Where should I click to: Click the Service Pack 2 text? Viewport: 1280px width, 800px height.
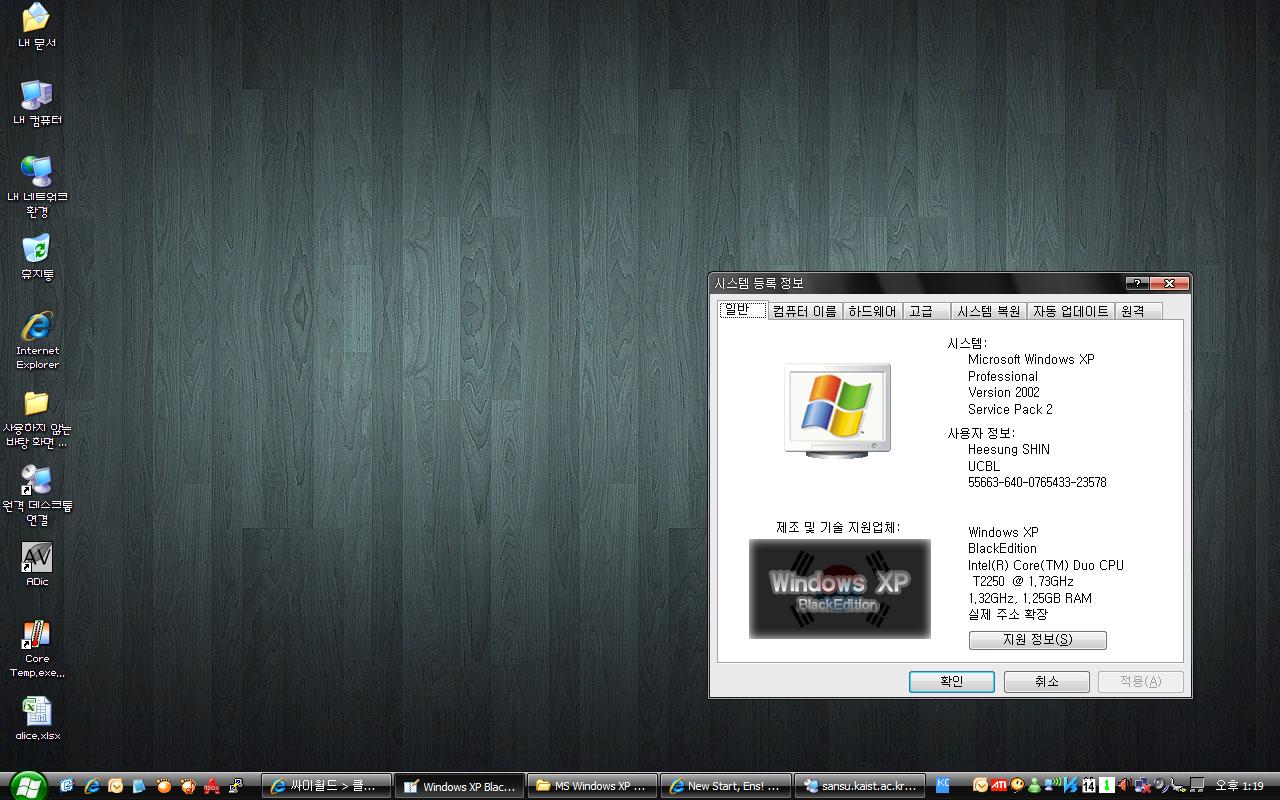pos(1010,410)
